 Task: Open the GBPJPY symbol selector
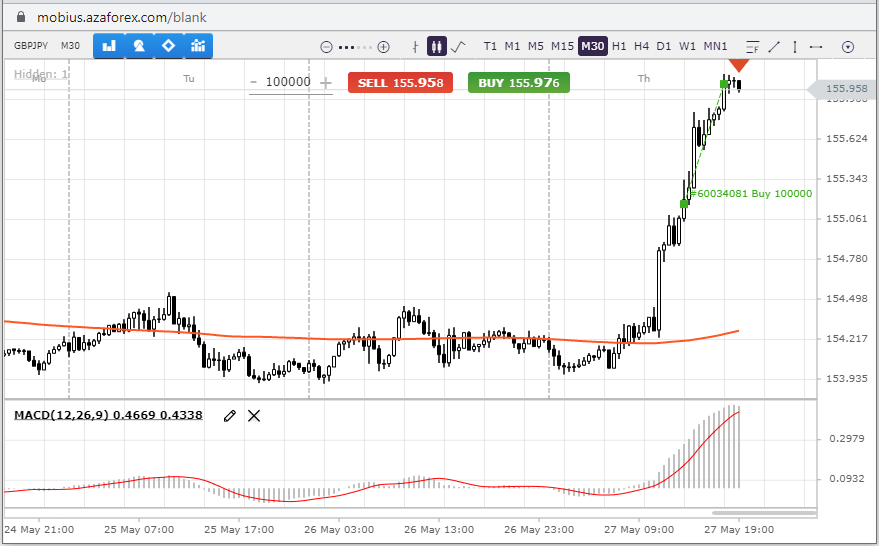point(32,45)
